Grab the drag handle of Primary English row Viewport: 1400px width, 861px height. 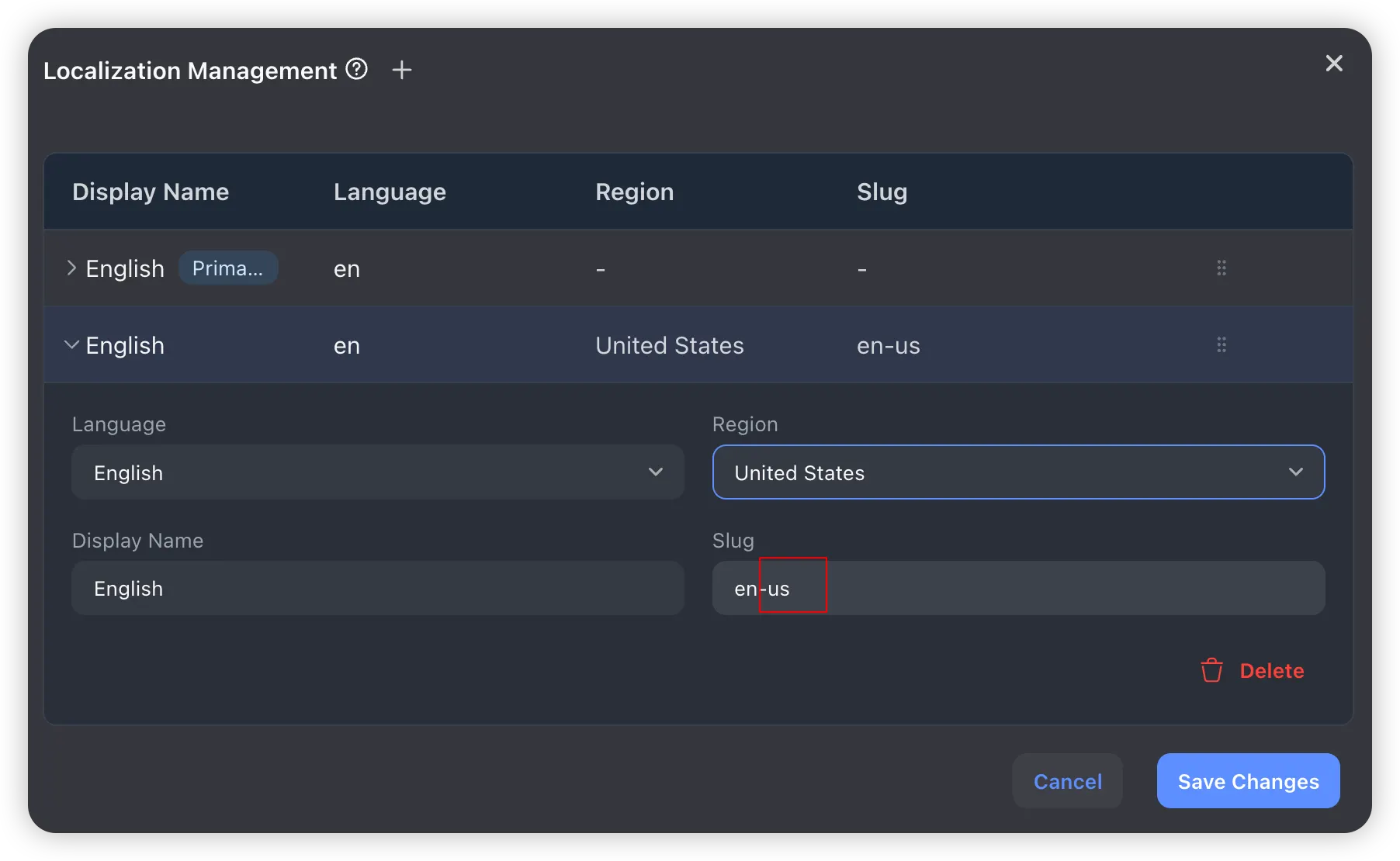(1221, 268)
